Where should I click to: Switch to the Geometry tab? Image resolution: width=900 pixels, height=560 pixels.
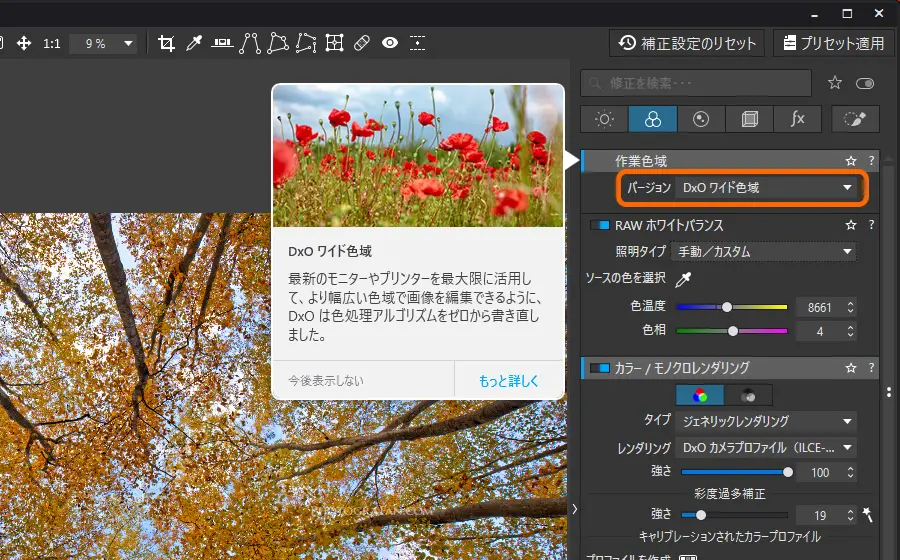[749, 119]
